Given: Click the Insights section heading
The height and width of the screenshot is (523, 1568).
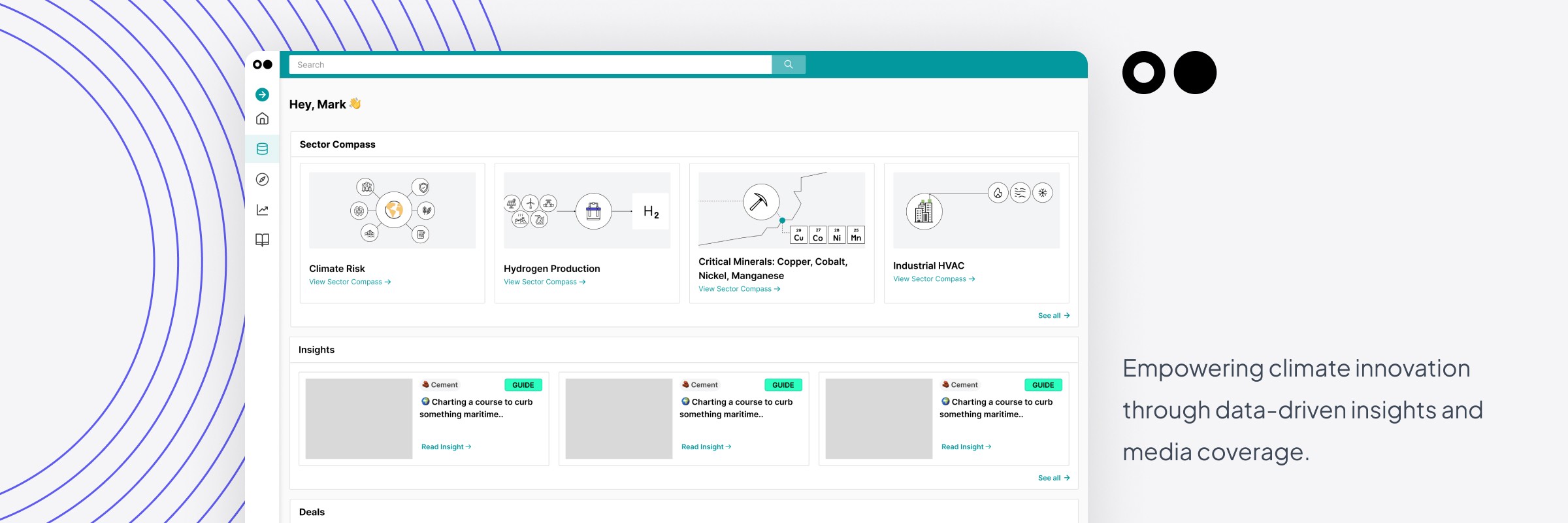Looking at the screenshot, I should tap(317, 350).
